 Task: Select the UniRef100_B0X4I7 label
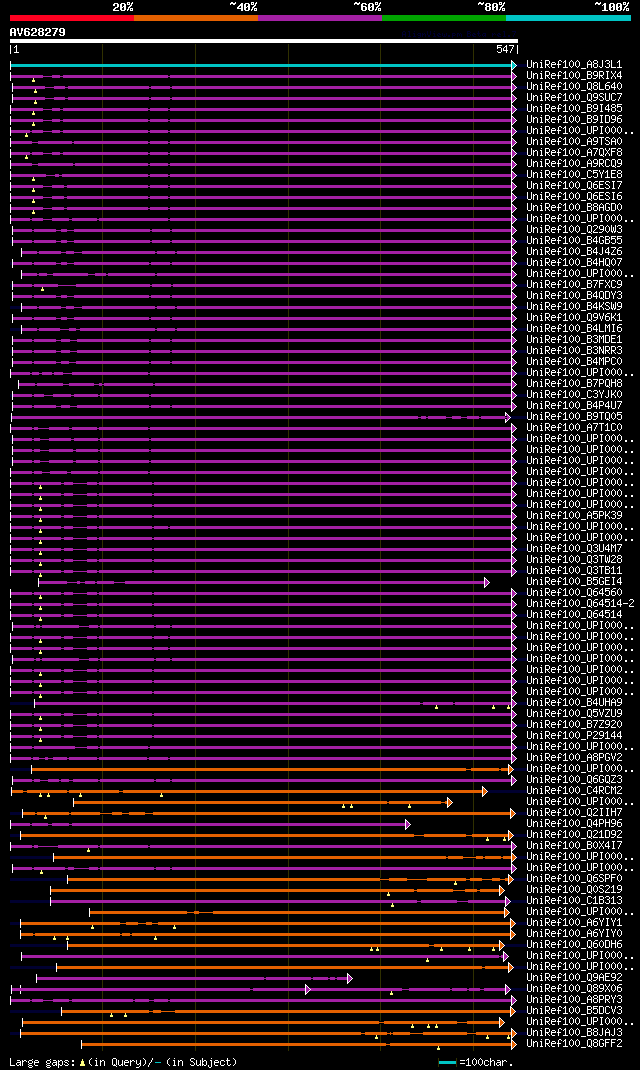tap(574, 846)
